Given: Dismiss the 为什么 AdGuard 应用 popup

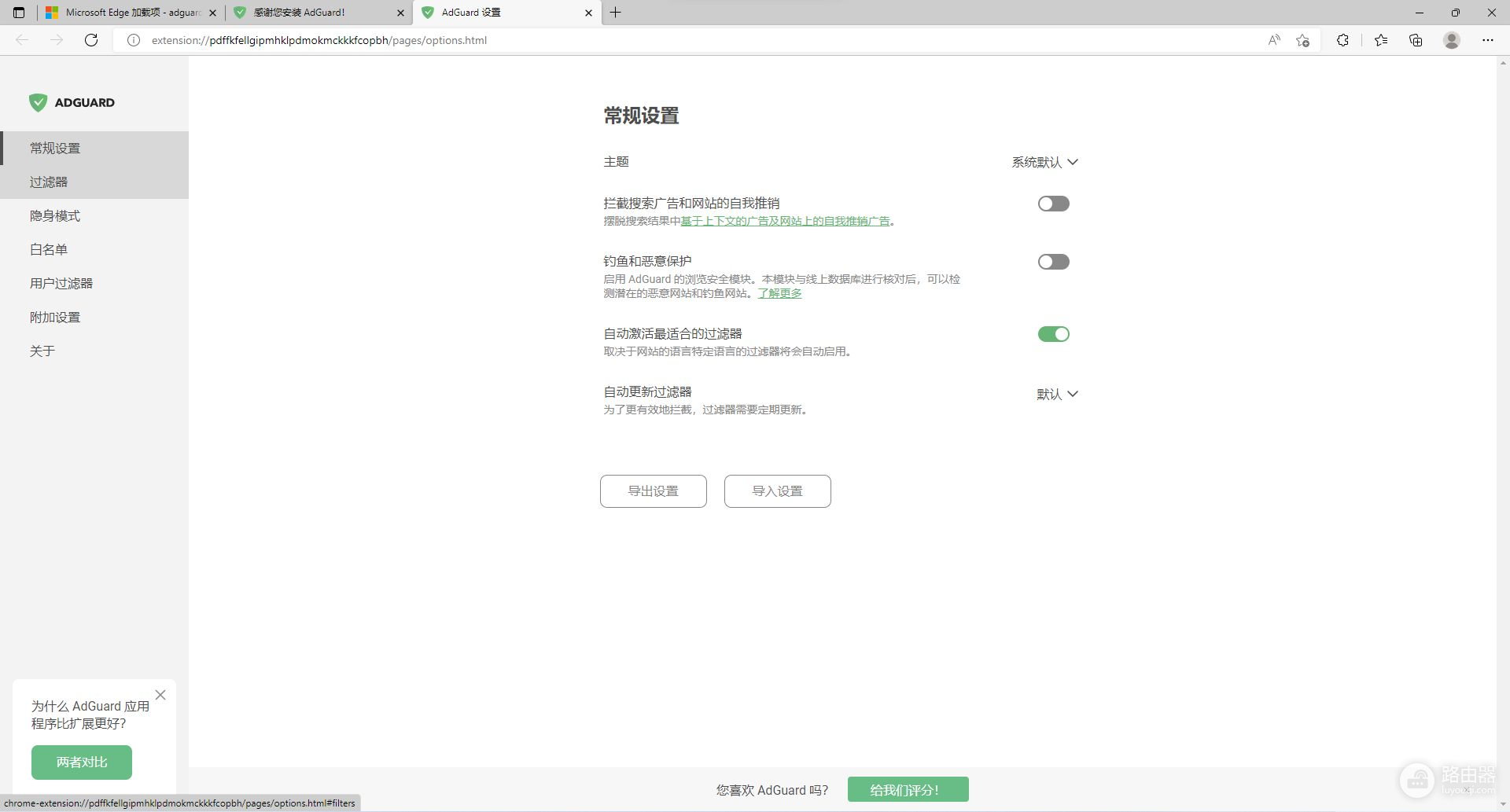Looking at the screenshot, I should (x=160, y=695).
